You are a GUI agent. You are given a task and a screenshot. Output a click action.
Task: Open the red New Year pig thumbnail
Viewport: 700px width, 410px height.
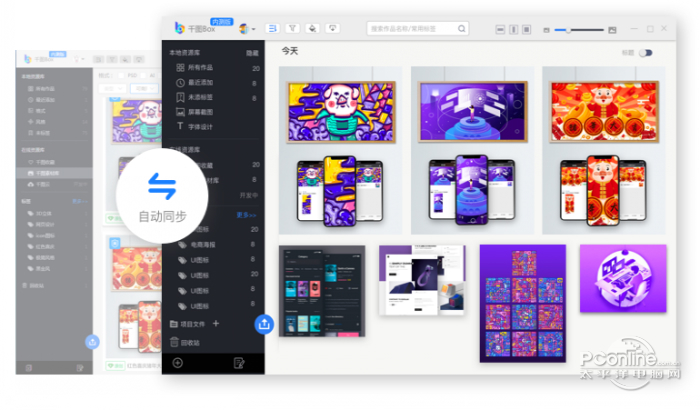tap(604, 151)
